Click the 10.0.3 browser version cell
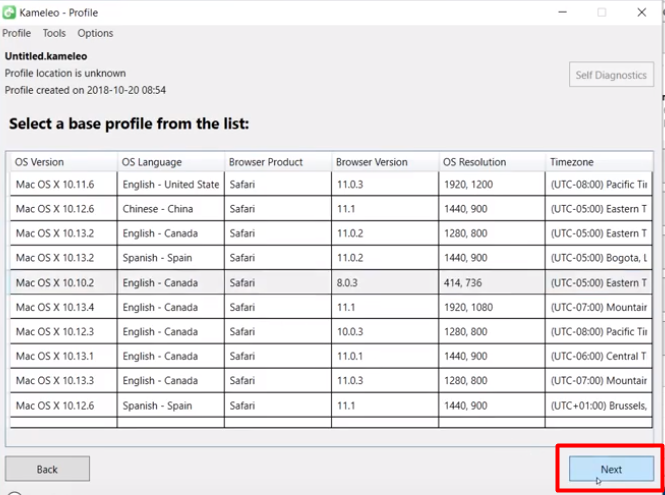This screenshot has height=495, width=665. pos(385,332)
